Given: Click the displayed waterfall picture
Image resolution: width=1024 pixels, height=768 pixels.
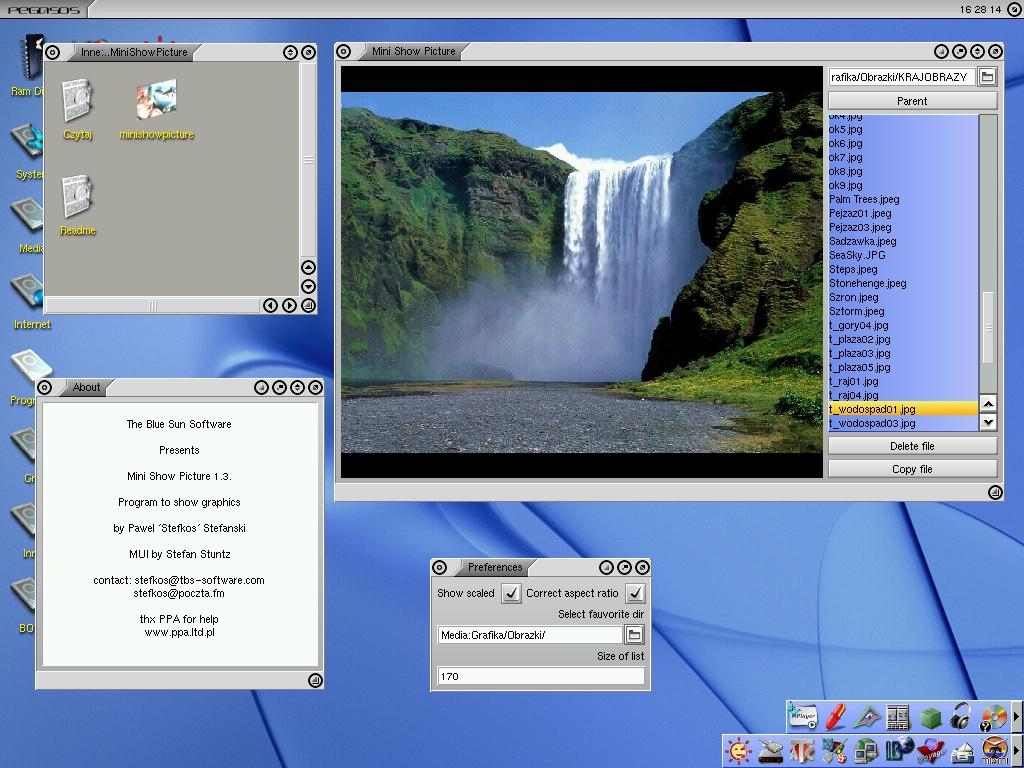Looking at the screenshot, I should [581, 272].
